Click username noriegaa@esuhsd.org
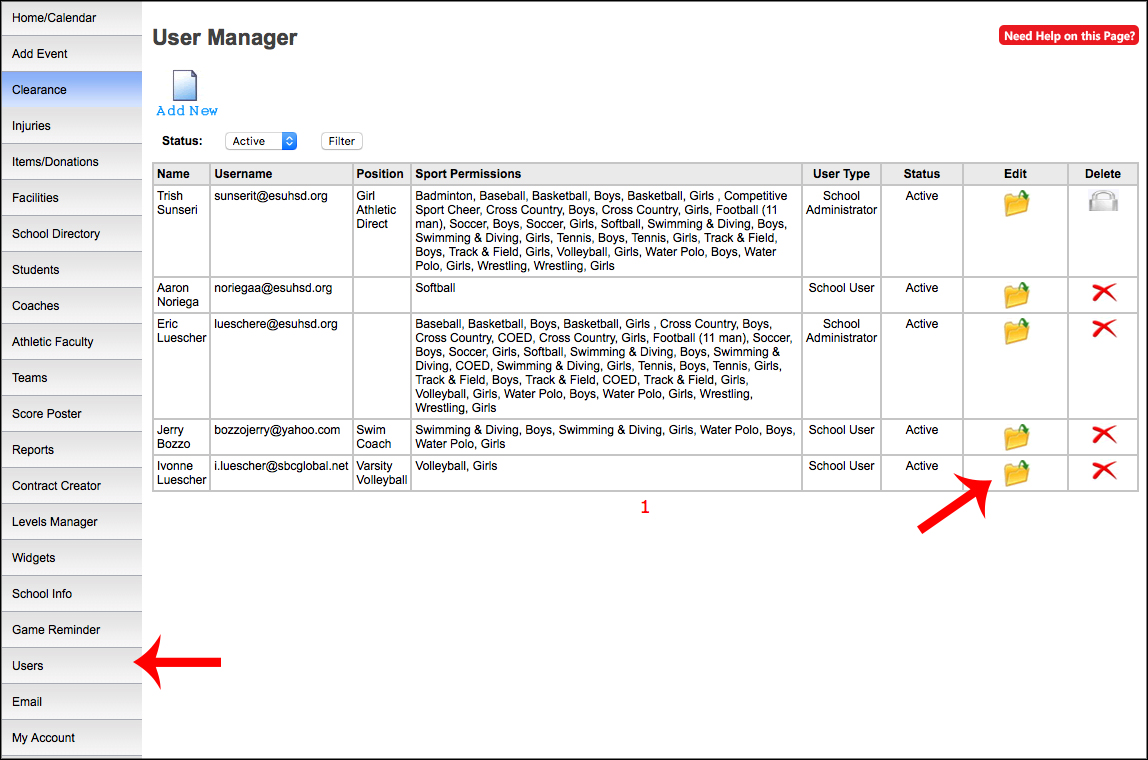The width and height of the screenshot is (1148, 760). click(x=273, y=288)
